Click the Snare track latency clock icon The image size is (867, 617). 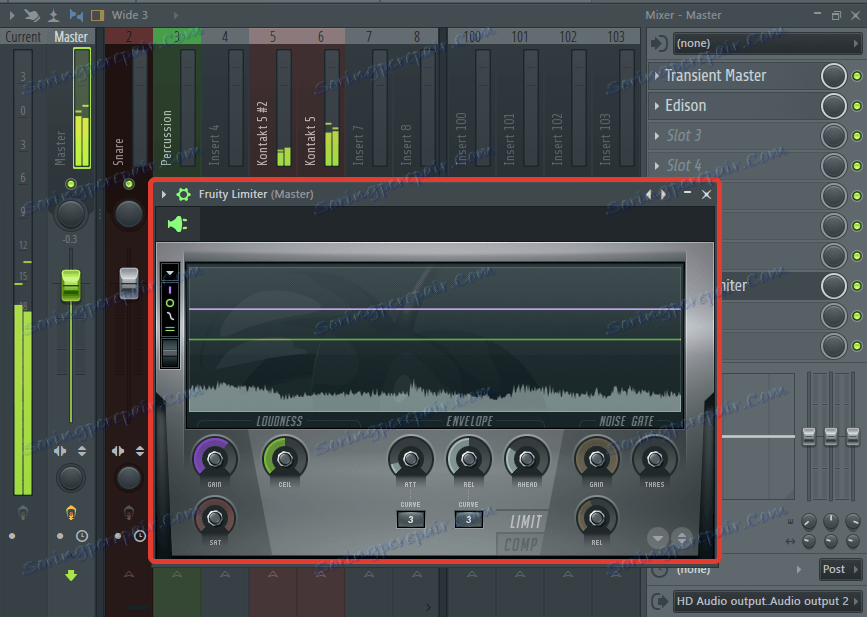(x=140, y=536)
